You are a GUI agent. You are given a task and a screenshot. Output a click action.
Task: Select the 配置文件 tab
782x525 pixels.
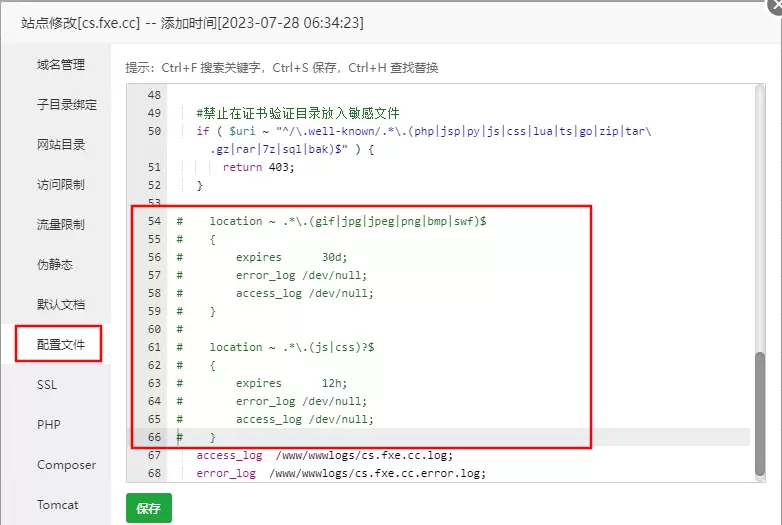click(x=61, y=344)
